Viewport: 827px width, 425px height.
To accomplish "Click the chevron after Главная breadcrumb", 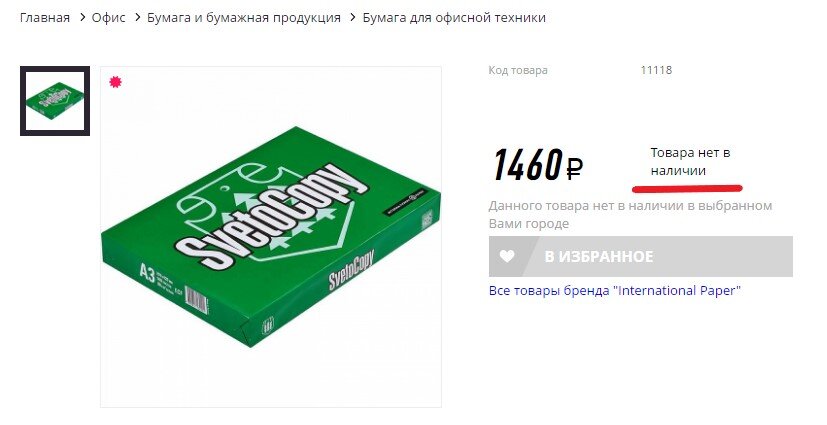I will coord(82,17).
